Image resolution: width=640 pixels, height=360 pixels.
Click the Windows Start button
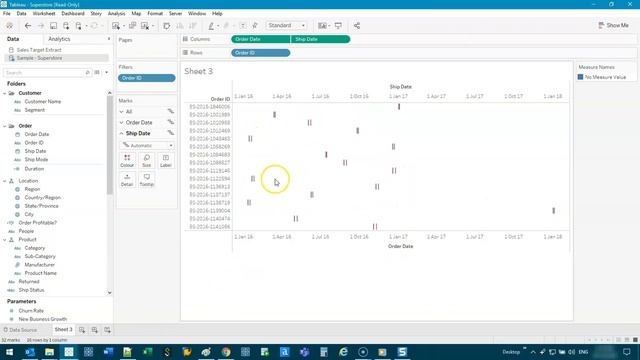(x=9, y=352)
